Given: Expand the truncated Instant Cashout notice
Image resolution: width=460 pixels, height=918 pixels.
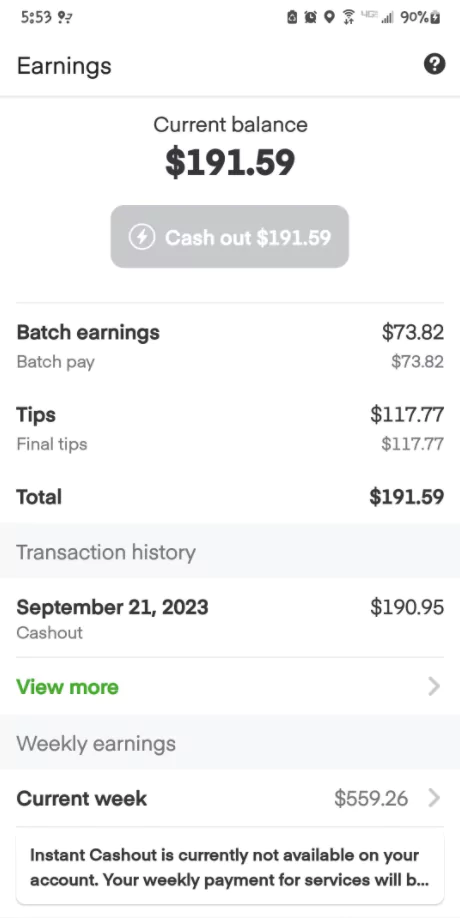Looking at the screenshot, I should click(x=230, y=868).
